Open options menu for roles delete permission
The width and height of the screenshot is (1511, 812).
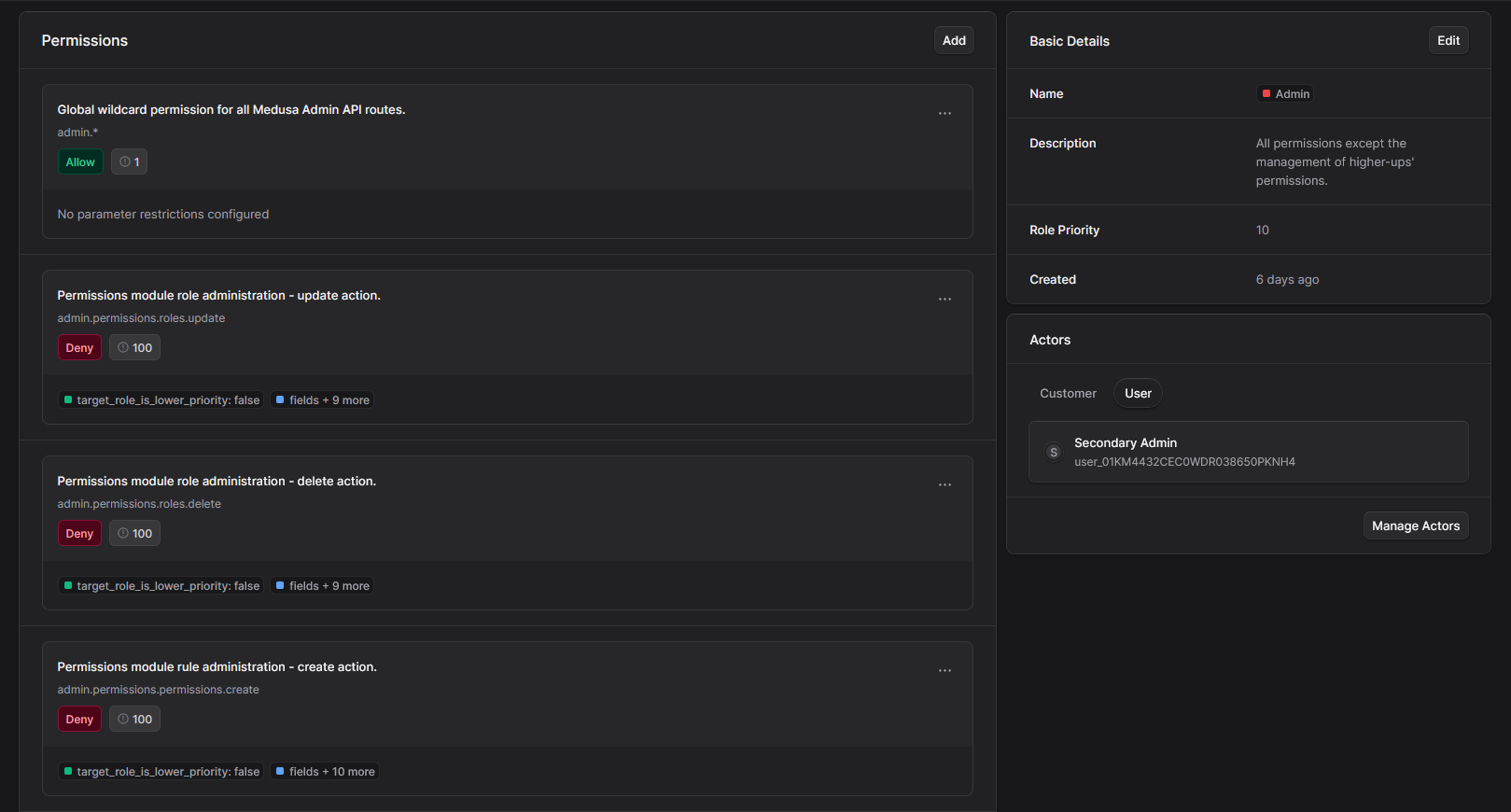pos(944,485)
